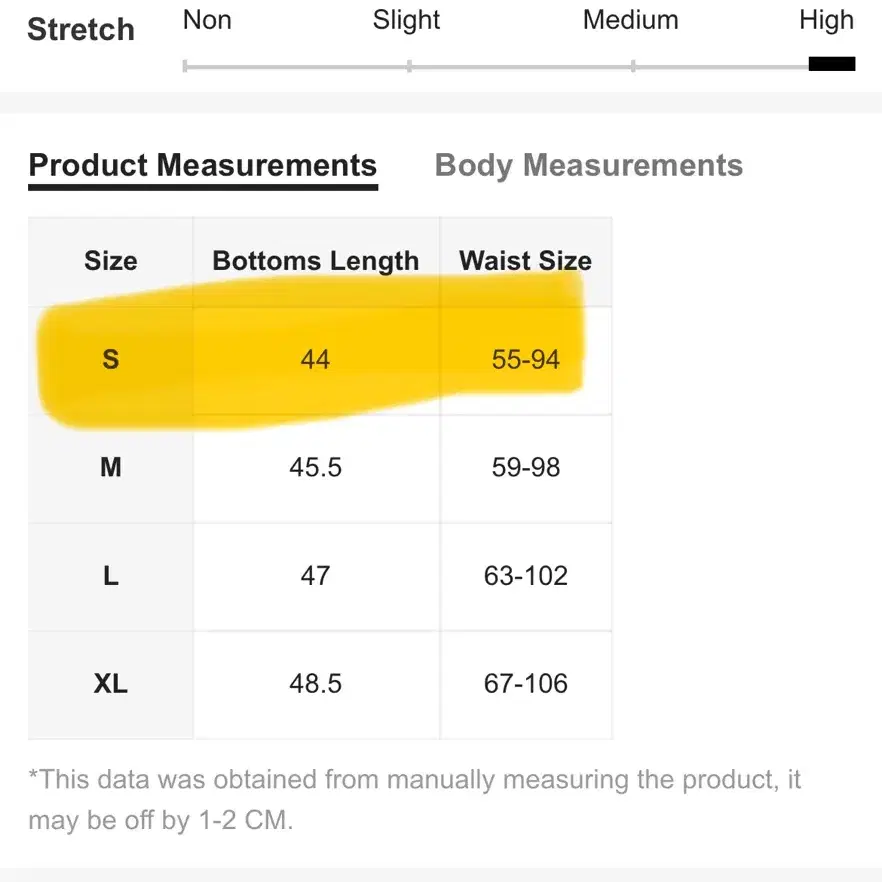Select the S size row

tap(320, 361)
